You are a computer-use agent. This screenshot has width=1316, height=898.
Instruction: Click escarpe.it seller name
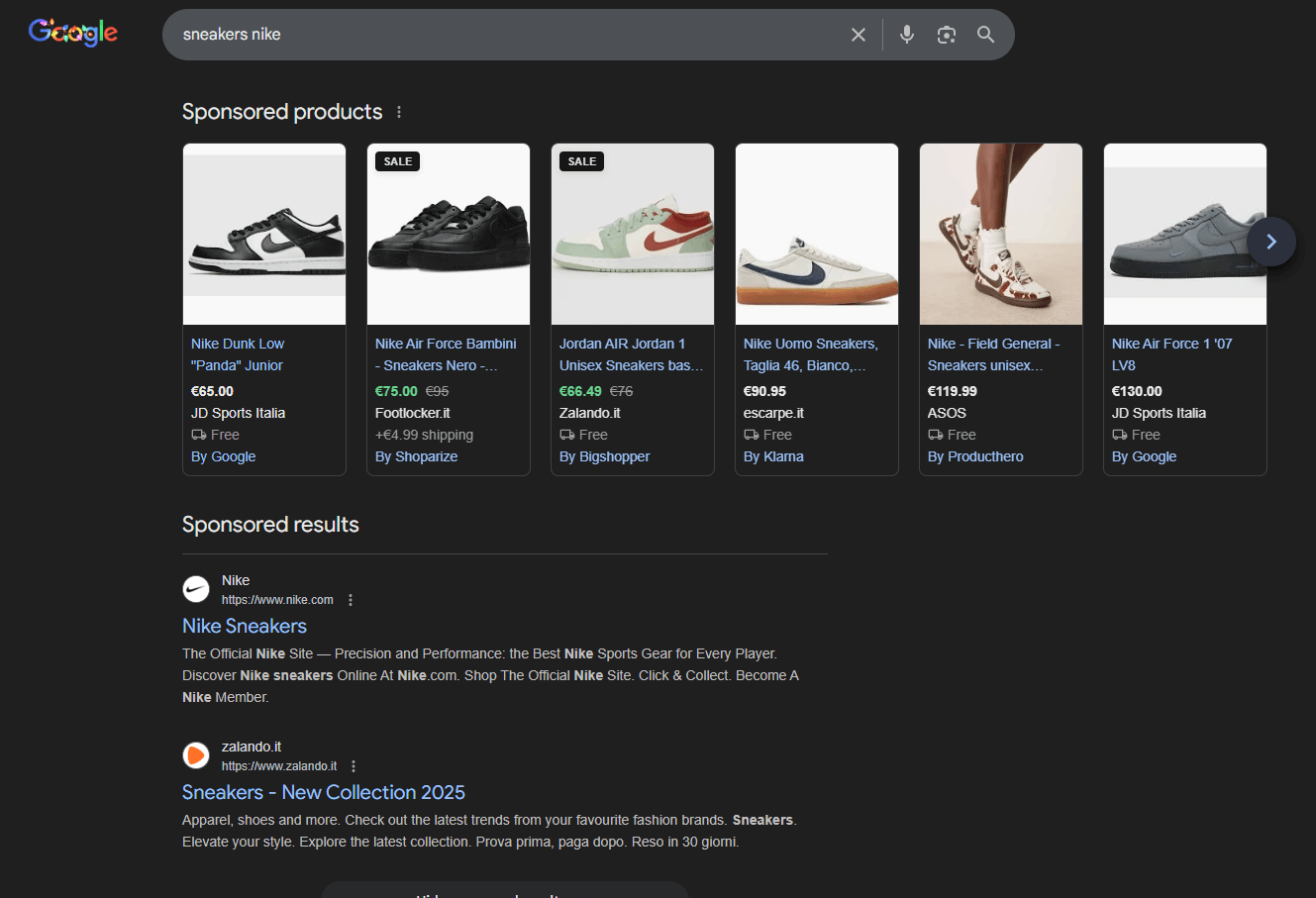tap(773, 413)
